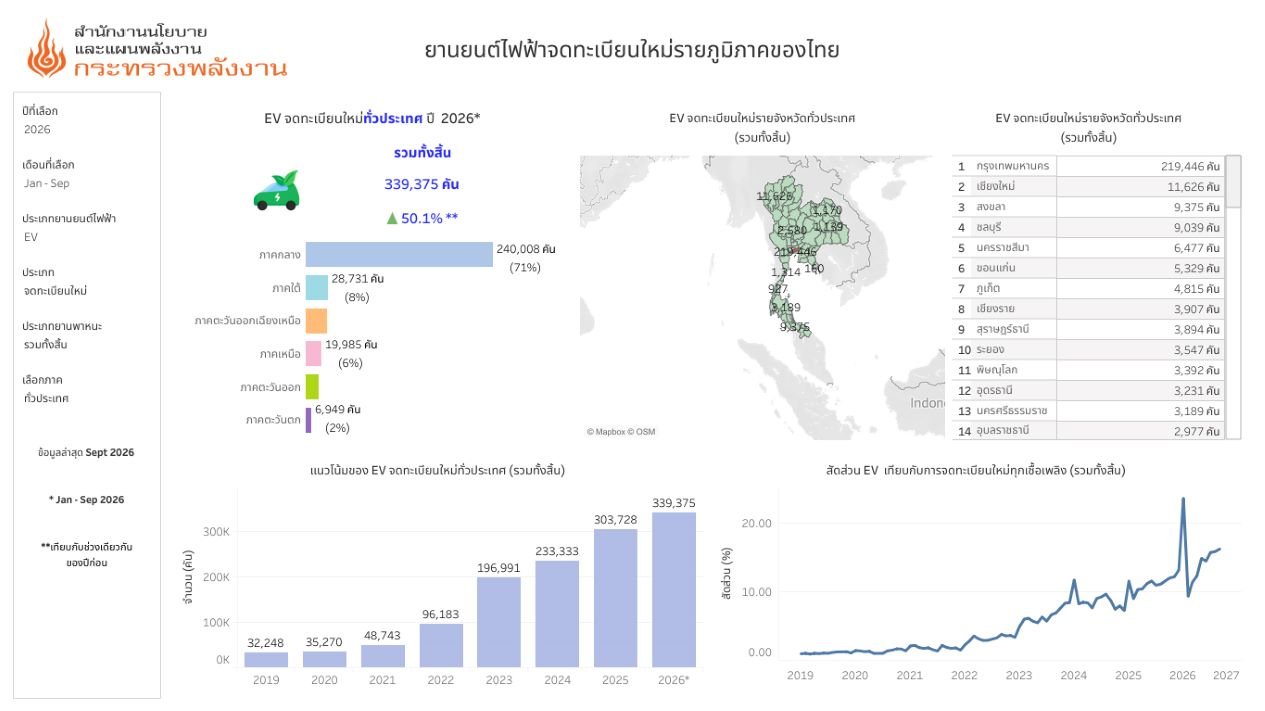Select the ภาคกลาง blue bar
Image resolution: width=1265 pixels, height=711 pixels.
[399, 255]
